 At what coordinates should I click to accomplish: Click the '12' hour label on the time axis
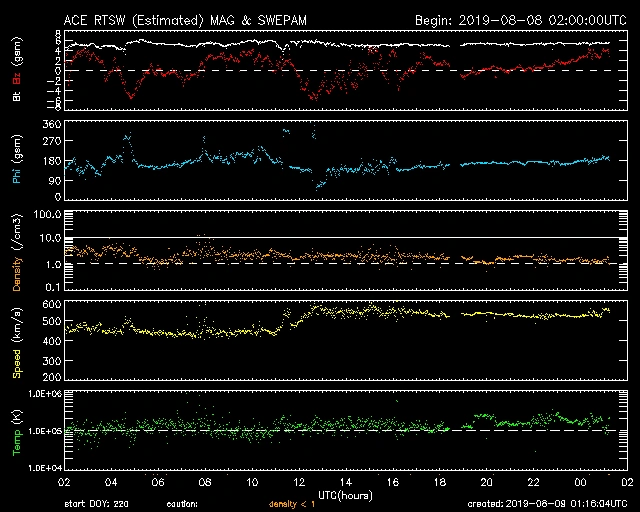[x=299, y=483]
